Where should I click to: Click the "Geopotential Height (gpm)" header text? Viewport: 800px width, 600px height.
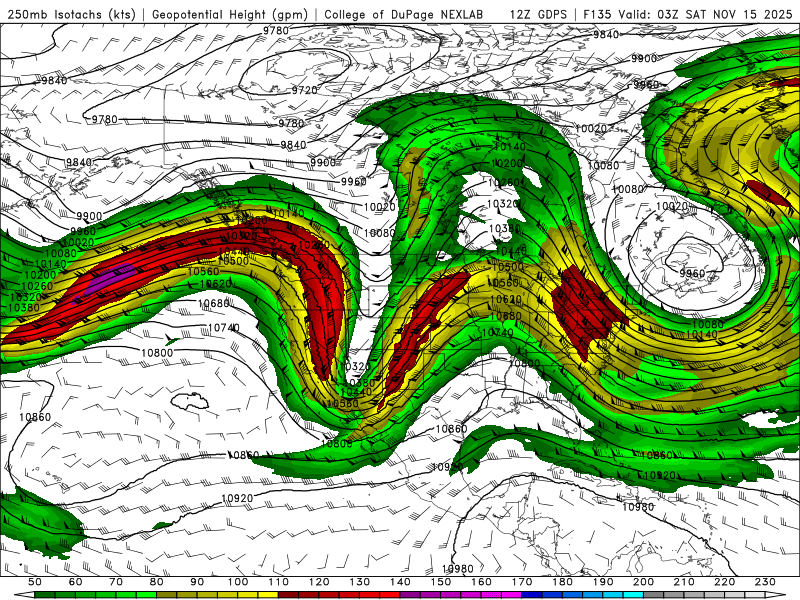point(230,14)
